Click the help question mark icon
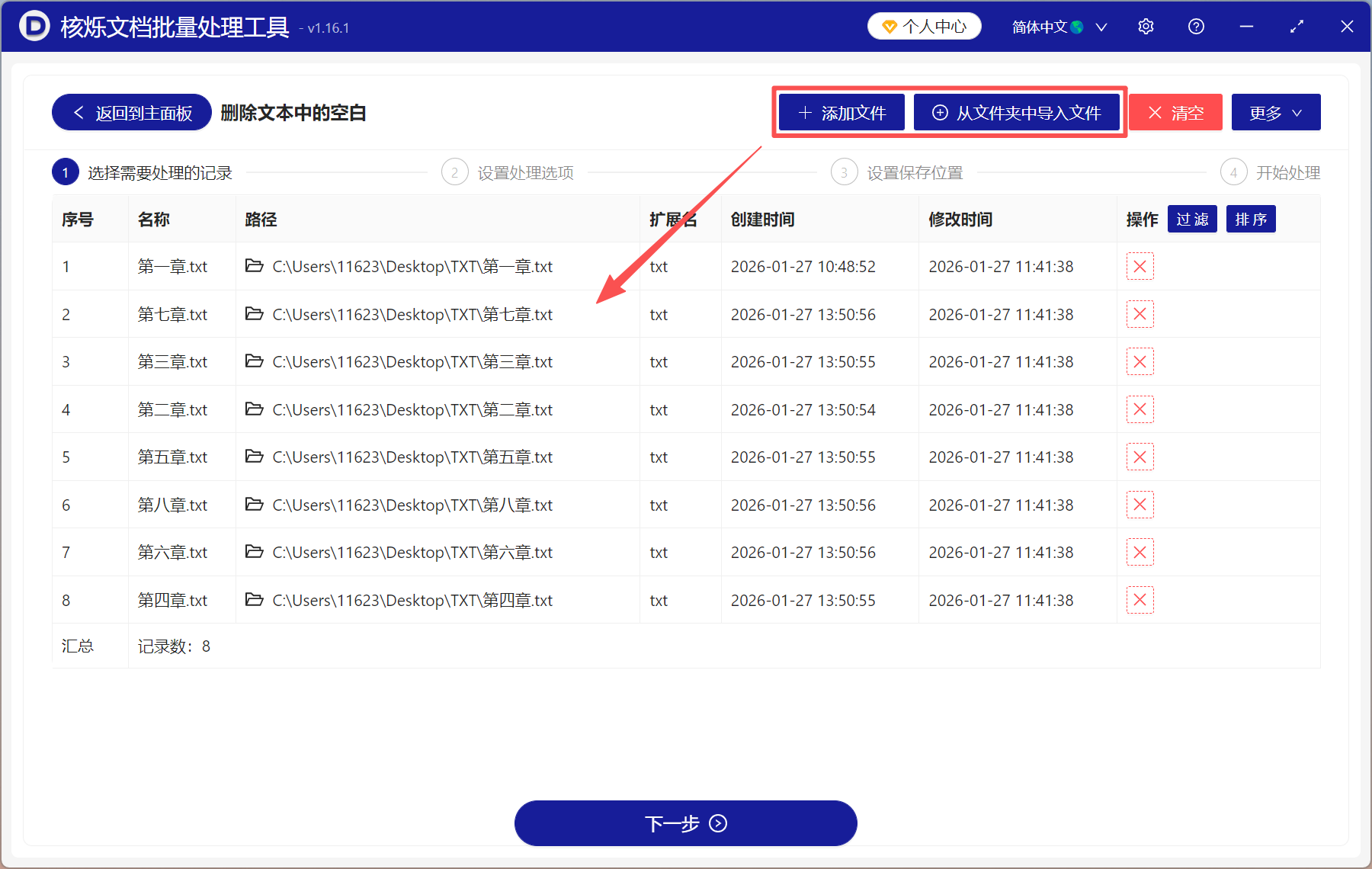The height and width of the screenshot is (869, 1372). pos(1196,26)
